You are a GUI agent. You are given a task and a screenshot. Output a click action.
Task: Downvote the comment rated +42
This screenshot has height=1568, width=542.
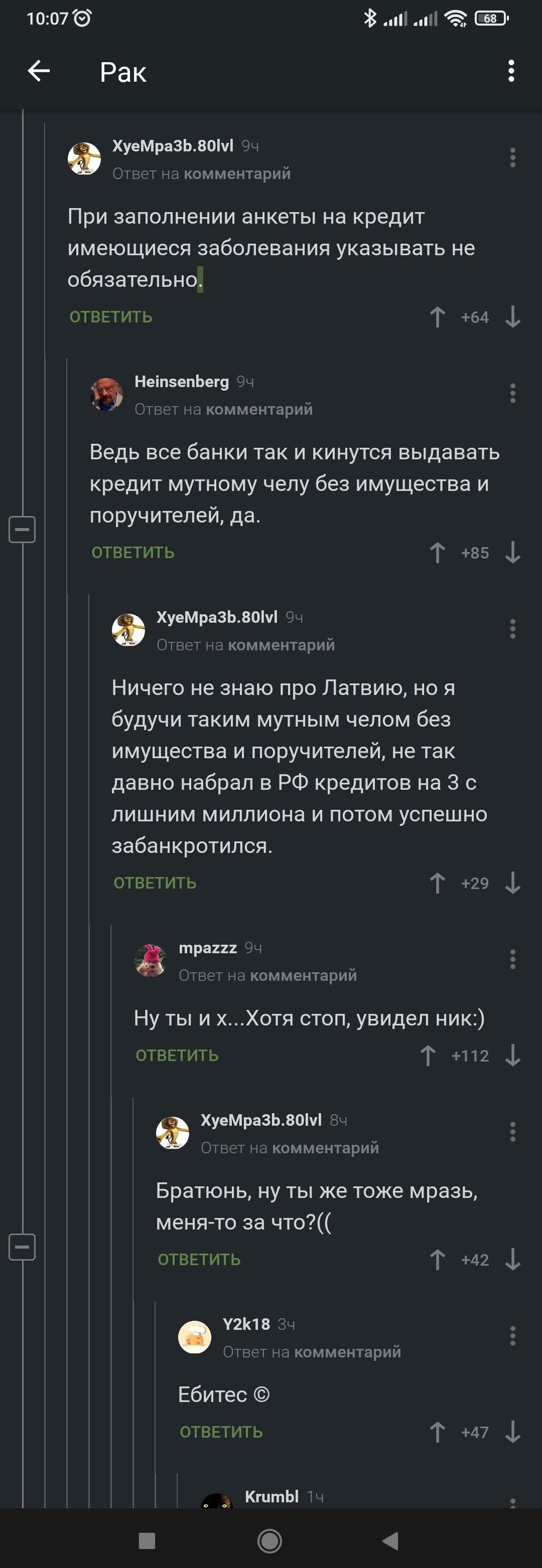click(x=513, y=1260)
